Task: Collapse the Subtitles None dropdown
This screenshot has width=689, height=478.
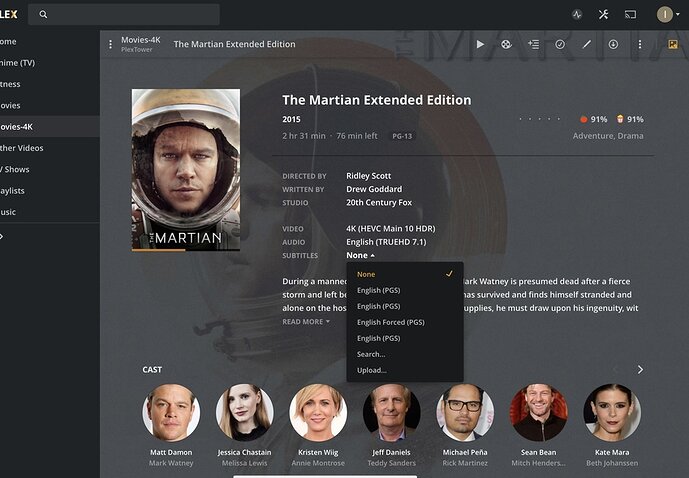Action: tap(360, 255)
